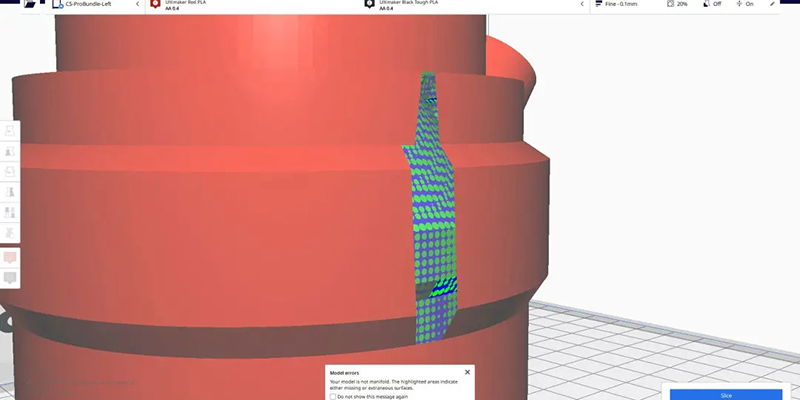Click the adhesion On indicator
This screenshot has height=400, width=800.
pyautogui.click(x=743, y=5)
